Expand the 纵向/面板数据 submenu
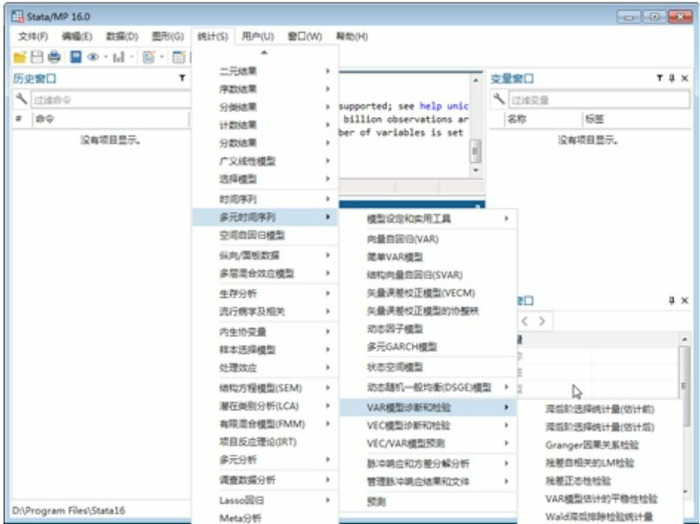700x524 pixels. point(265,255)
